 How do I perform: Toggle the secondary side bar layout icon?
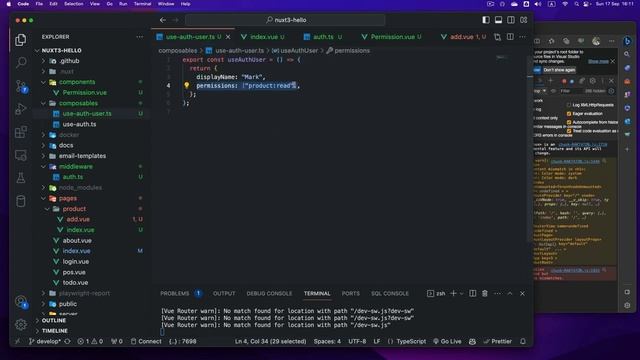click(511, 20)
